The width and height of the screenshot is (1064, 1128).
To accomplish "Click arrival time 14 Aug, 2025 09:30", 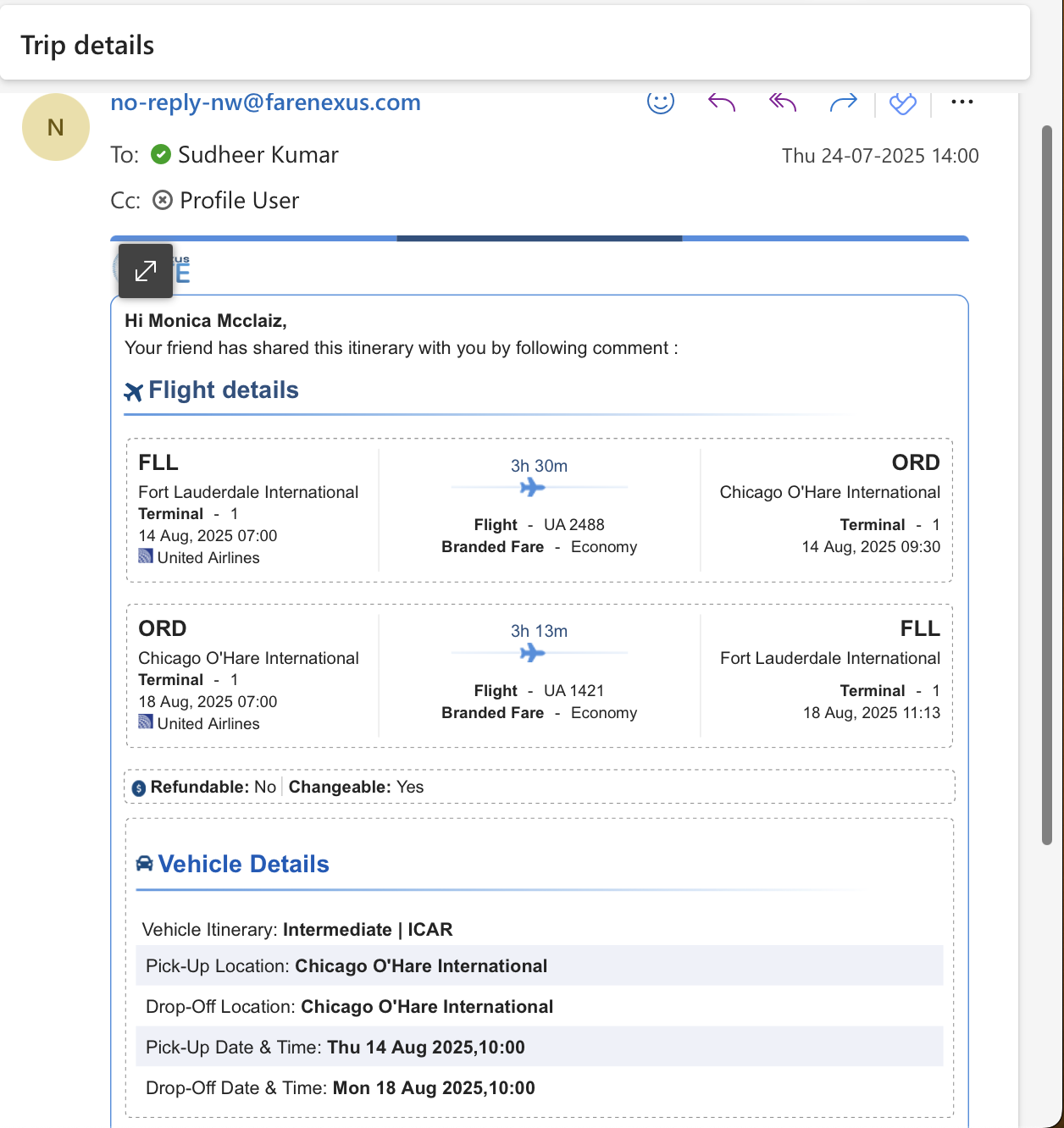I will [871, 547].
